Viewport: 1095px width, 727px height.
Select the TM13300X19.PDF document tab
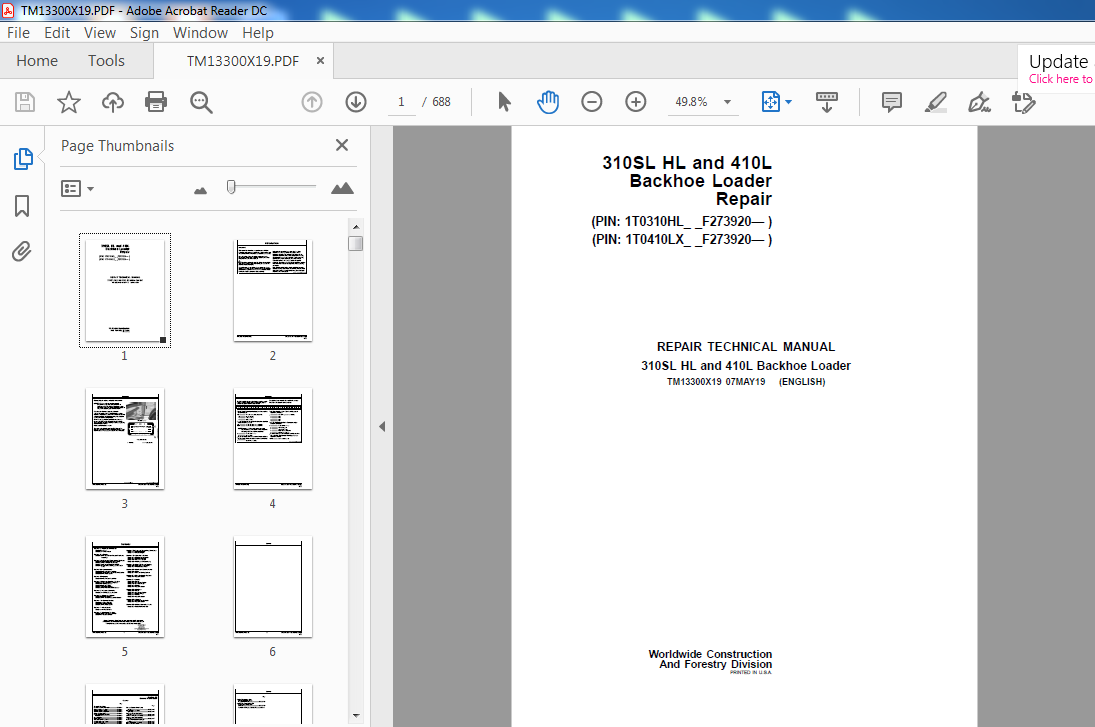pos(243,61)
